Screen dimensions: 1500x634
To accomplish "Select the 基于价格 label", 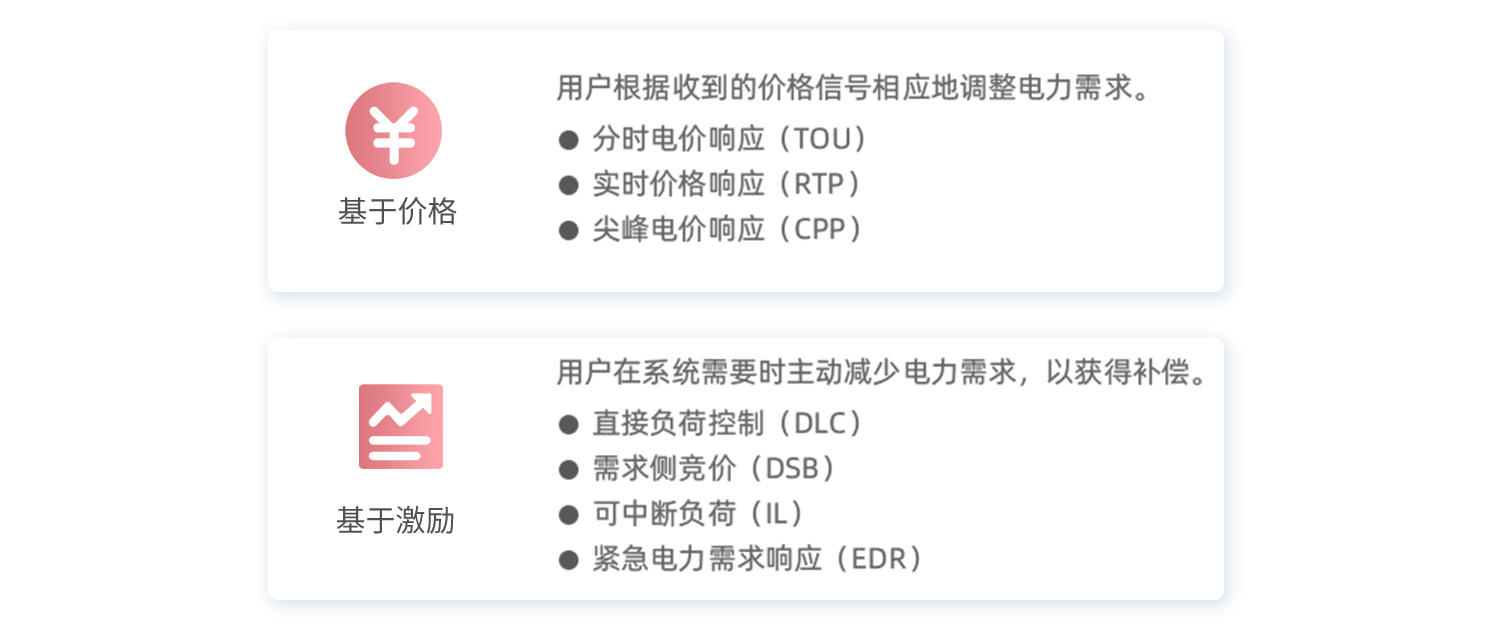I will (x=397, y=212).
